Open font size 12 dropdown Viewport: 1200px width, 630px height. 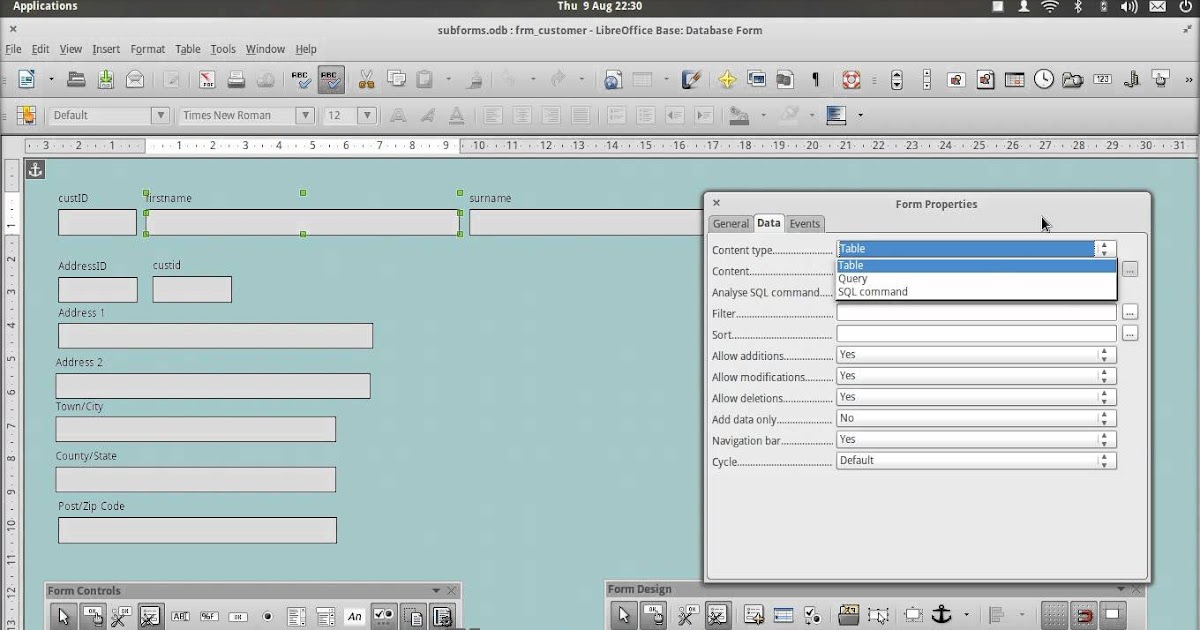(x=367, y=115)
